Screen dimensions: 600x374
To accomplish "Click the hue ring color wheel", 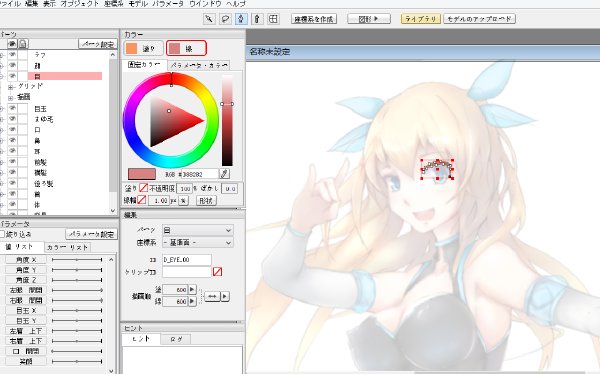I will coord(171,120).
